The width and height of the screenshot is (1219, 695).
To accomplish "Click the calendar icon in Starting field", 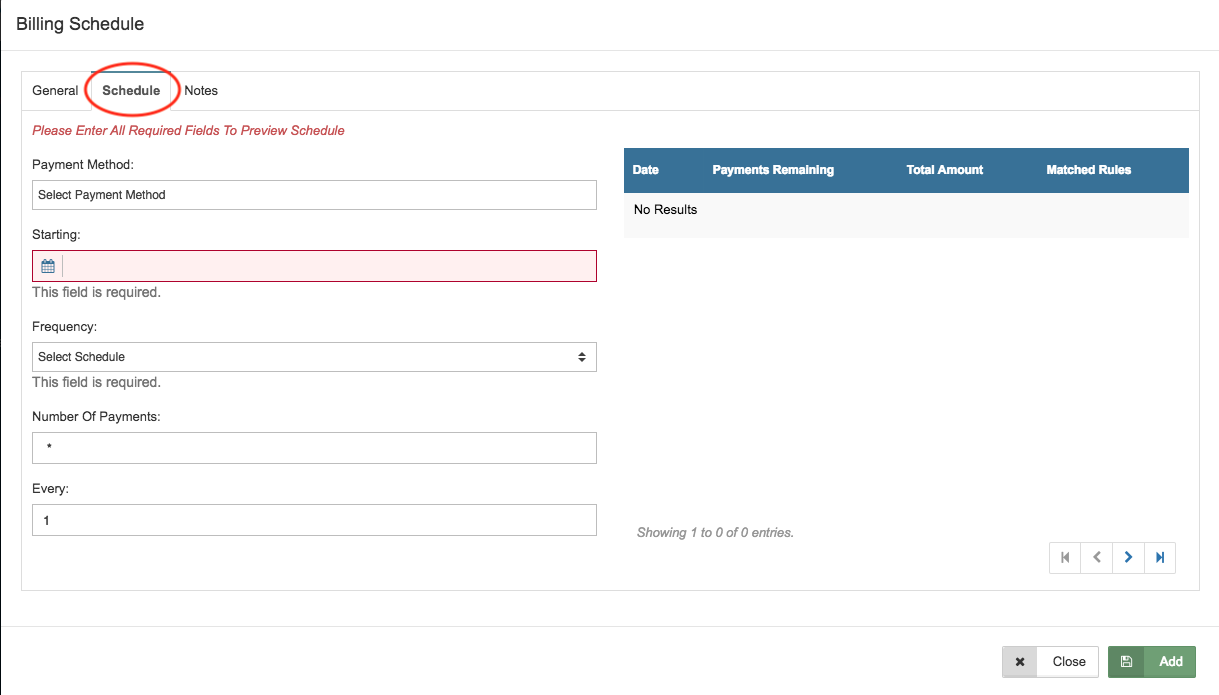I will tap(47, 266).
